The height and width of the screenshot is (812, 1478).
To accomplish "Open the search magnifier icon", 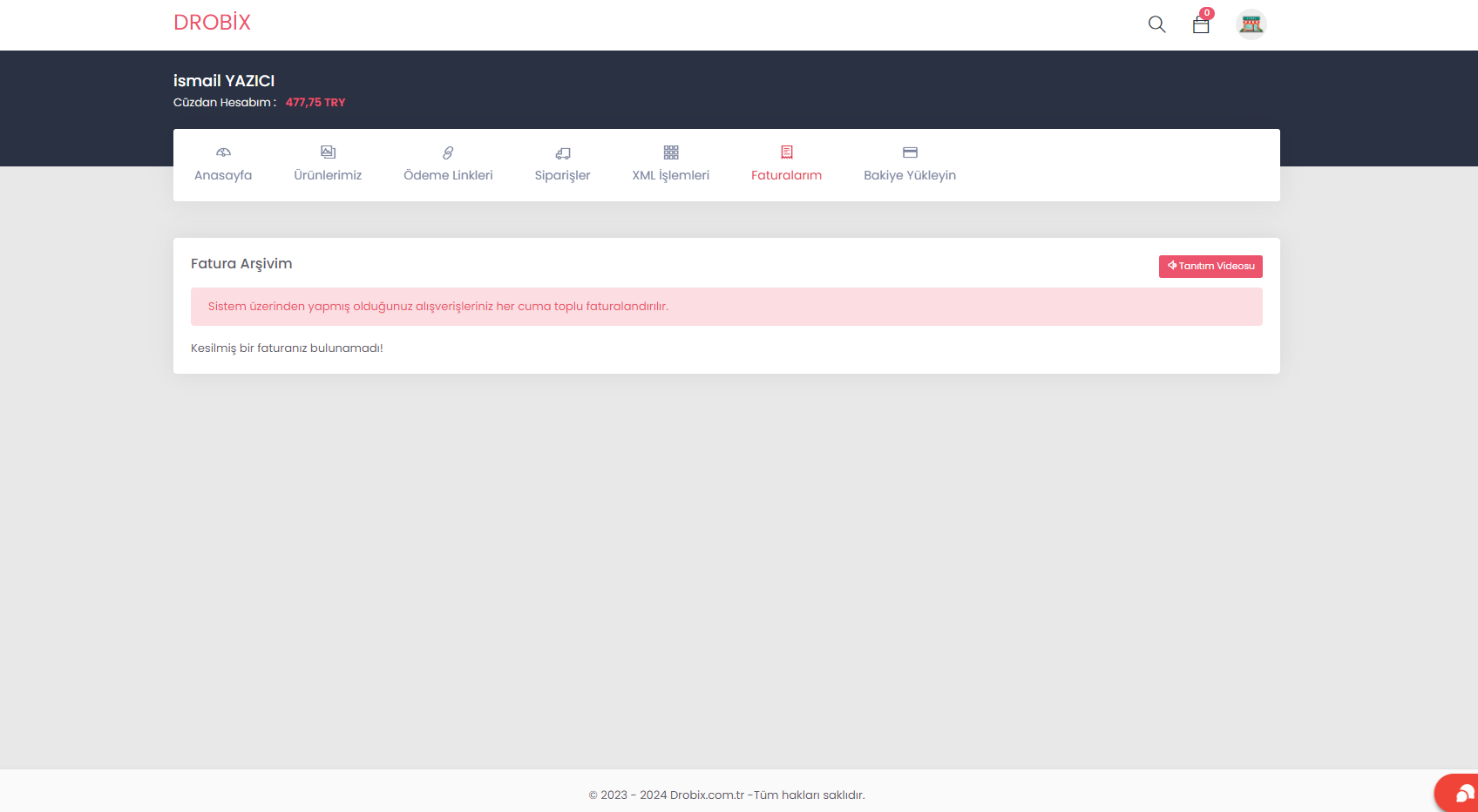I will [1156, 24].
